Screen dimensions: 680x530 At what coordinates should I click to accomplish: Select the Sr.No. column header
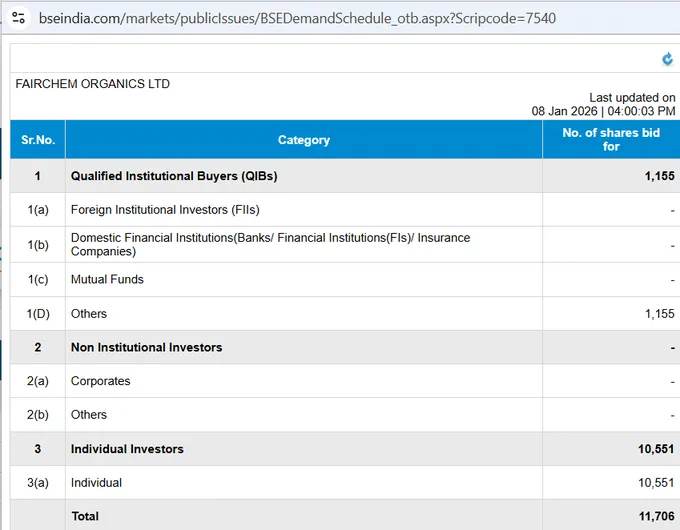pyautogui.click(x=38, y=140)
